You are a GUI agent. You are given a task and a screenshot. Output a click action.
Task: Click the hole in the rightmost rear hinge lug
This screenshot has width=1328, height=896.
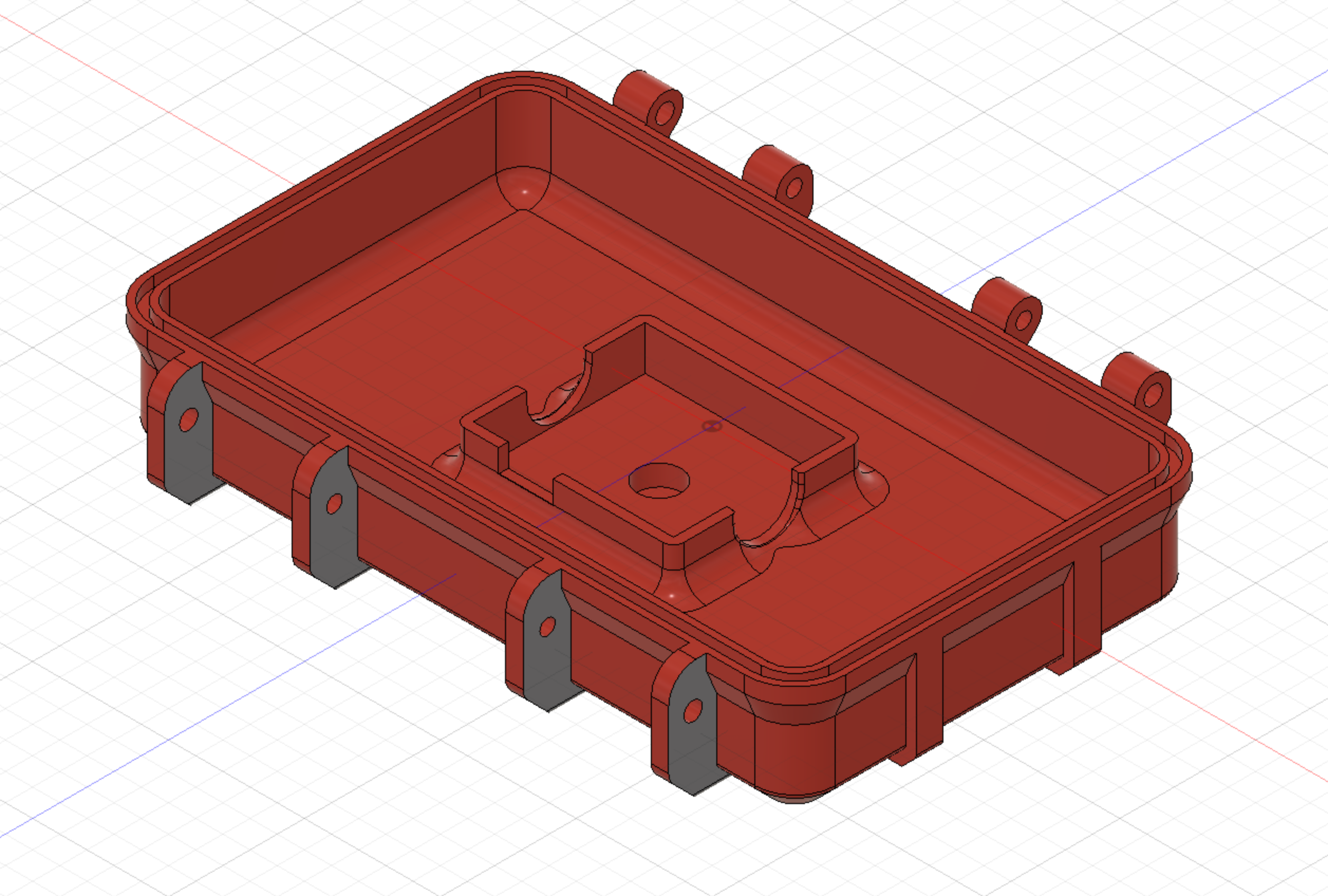pos(1153,395)
